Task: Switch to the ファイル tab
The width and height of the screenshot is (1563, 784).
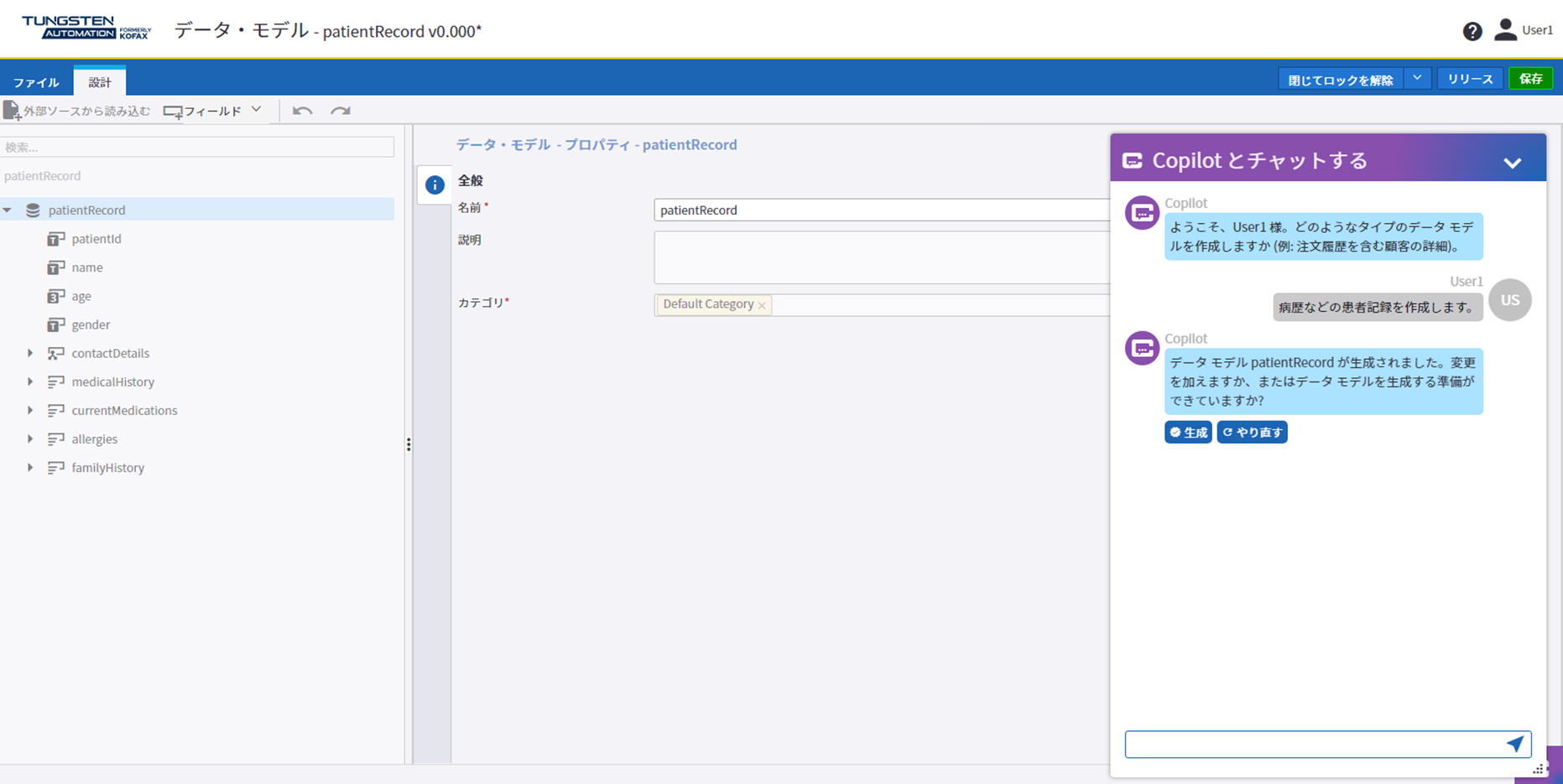Action: (36, 82)
